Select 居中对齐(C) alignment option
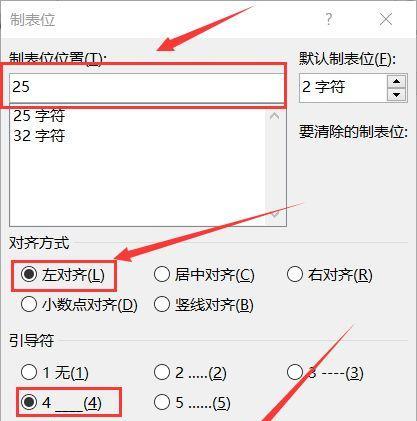The image size is (417, 421). coord(204,275)
